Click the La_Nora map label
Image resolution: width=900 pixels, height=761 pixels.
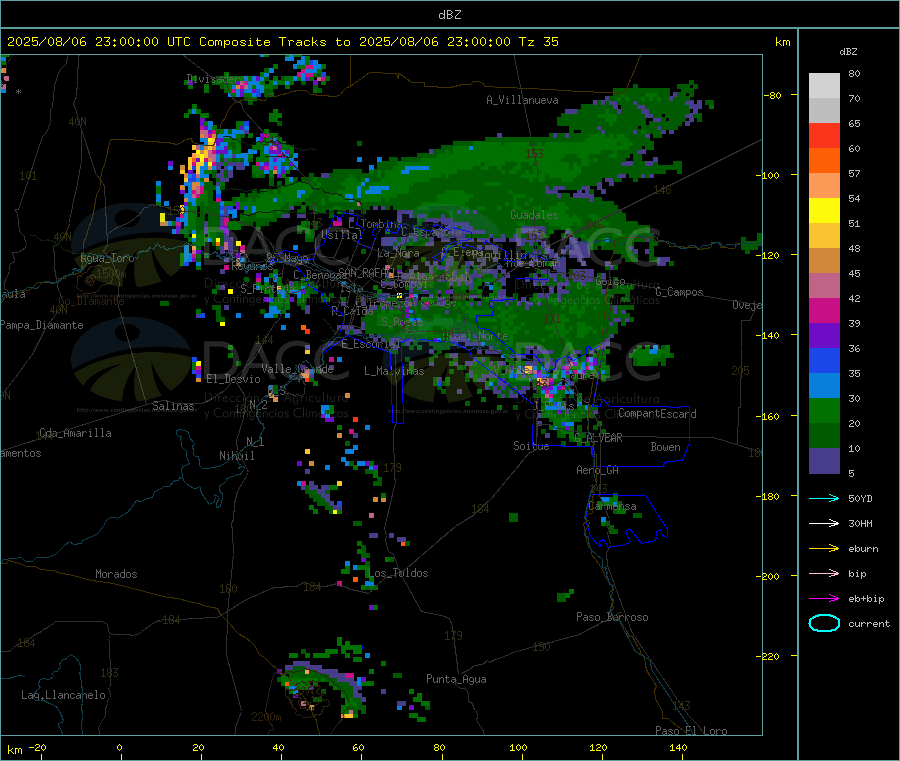point(398,253)
